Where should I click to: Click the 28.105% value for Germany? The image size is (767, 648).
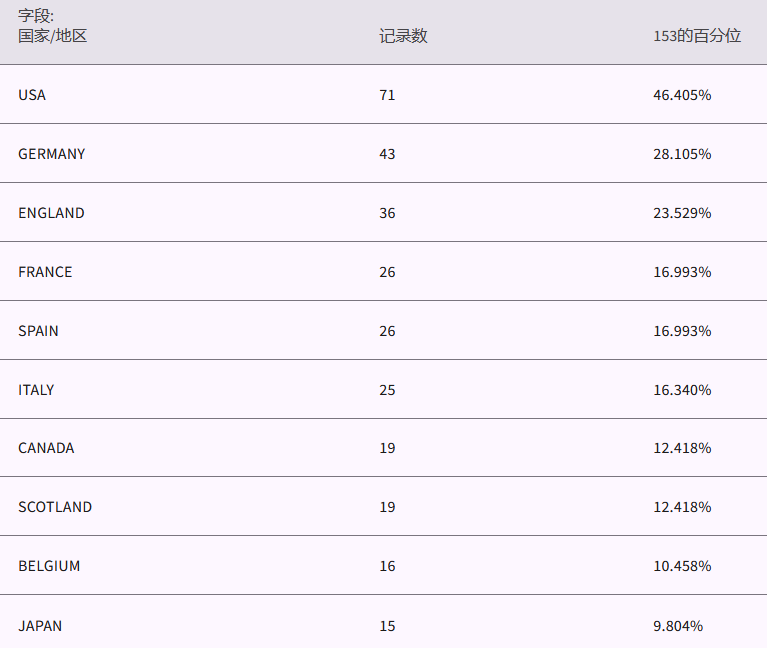coord(682,154)
